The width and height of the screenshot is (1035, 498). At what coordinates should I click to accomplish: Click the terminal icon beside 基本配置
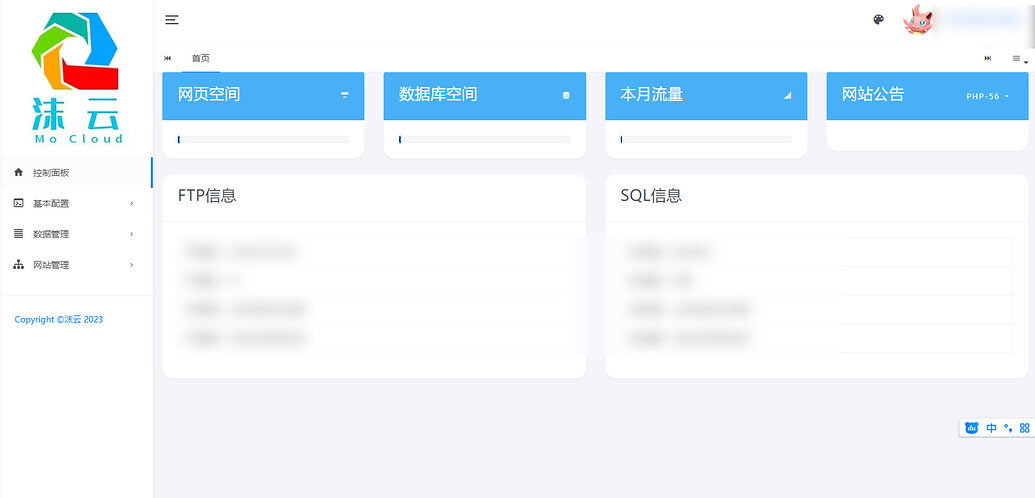(x=18, y=203)
